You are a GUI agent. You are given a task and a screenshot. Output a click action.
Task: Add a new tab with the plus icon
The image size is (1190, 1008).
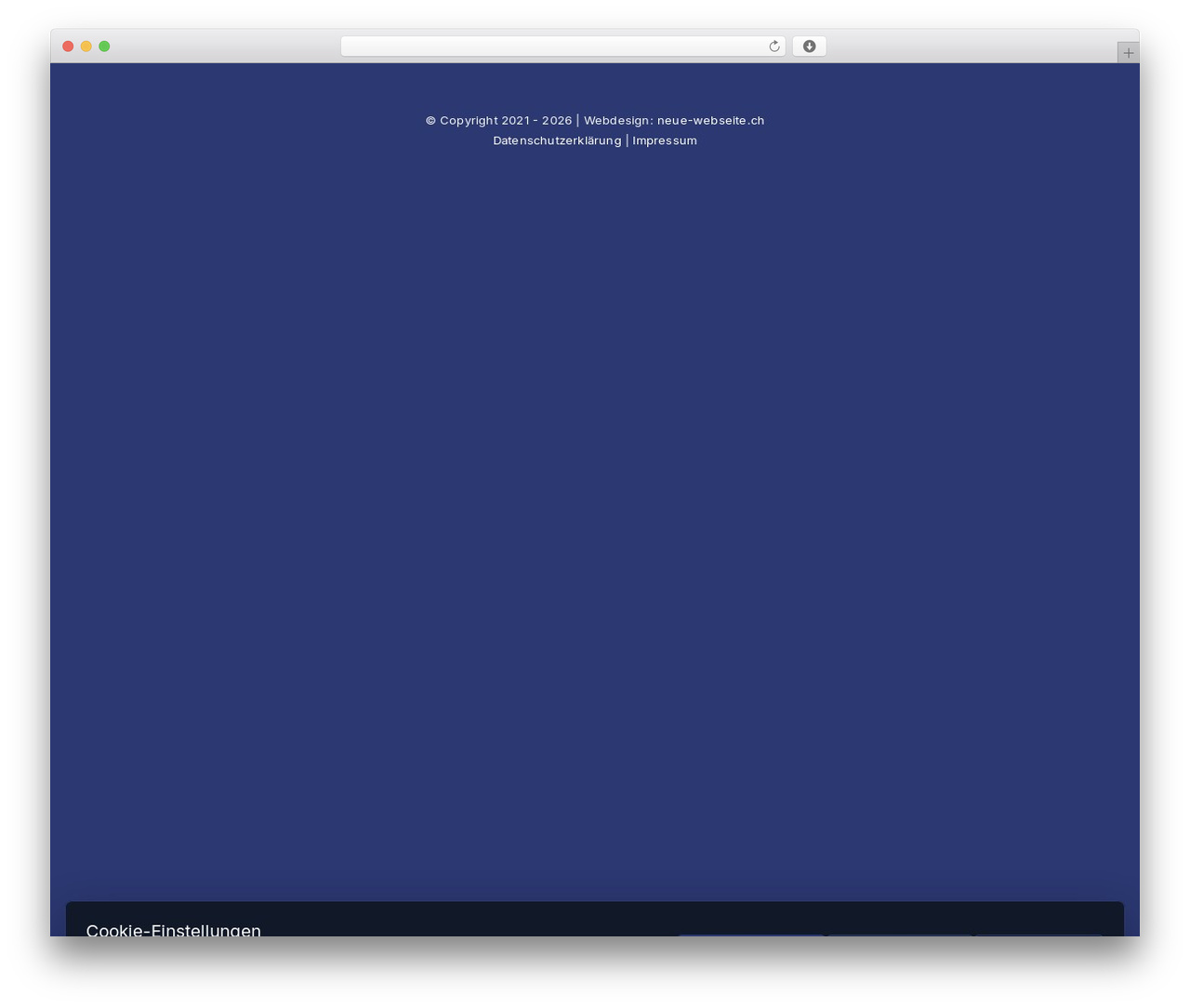(1128, 53)
